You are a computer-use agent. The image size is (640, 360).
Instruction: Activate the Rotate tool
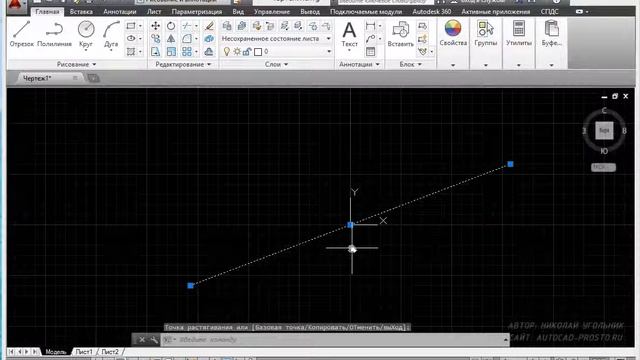click(x=171, y=26)
